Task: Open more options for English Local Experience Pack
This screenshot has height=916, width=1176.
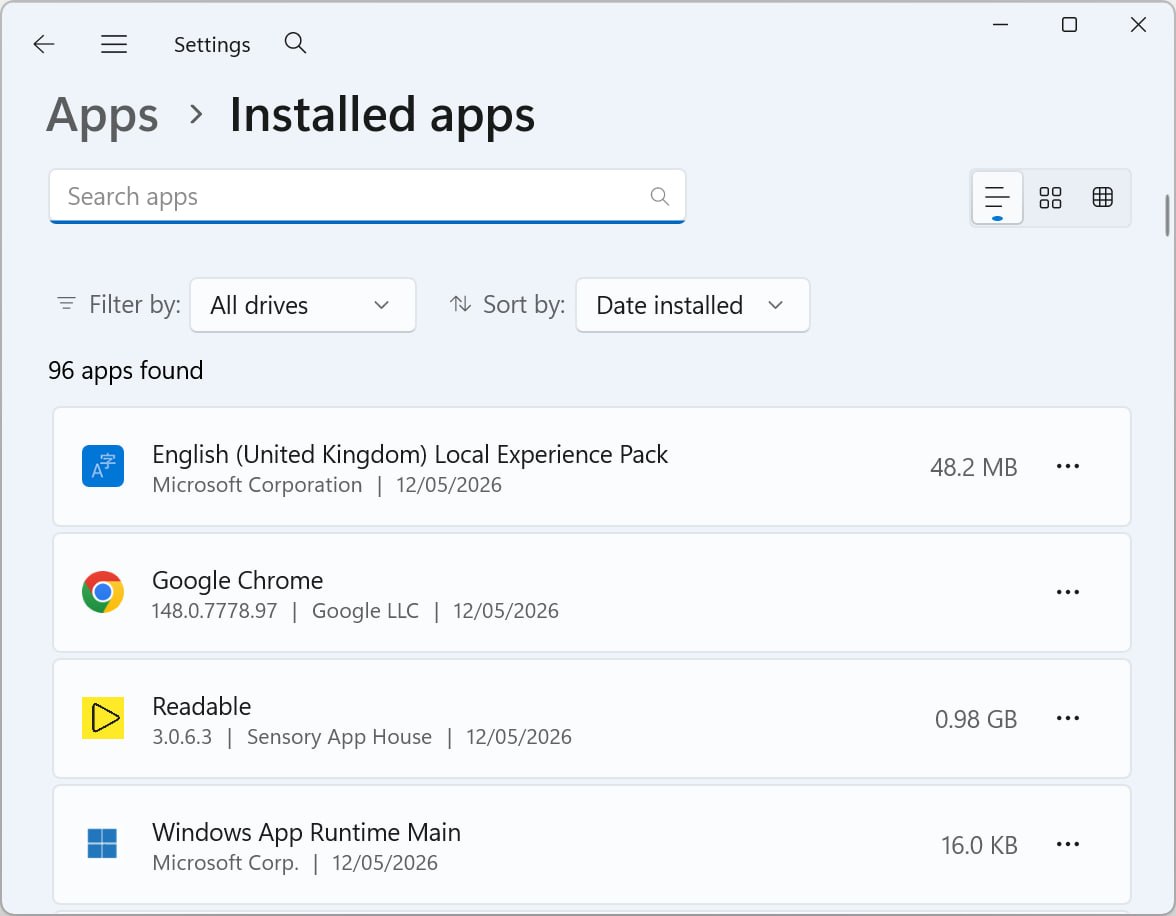Action: pos(1067,467)
